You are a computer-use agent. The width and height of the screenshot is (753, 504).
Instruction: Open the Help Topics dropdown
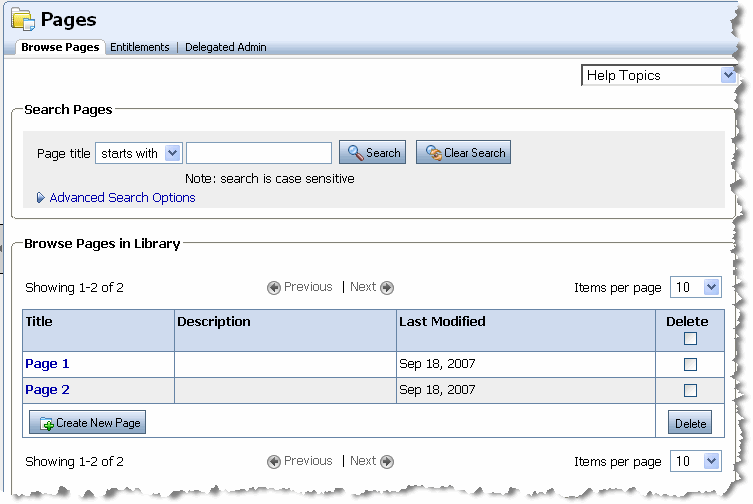click(x=659, y=75)
